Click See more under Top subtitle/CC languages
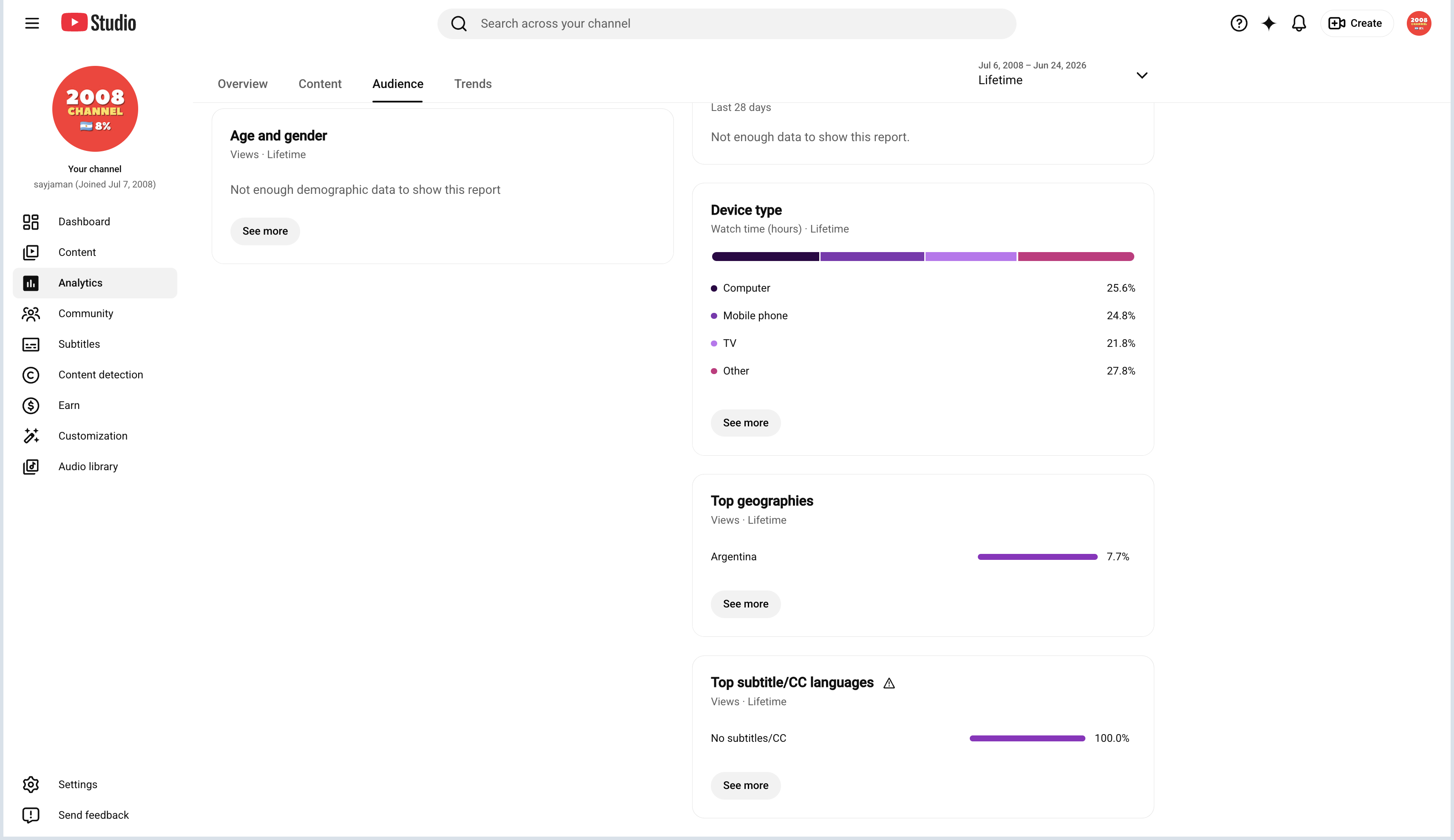 click(745, 785)
